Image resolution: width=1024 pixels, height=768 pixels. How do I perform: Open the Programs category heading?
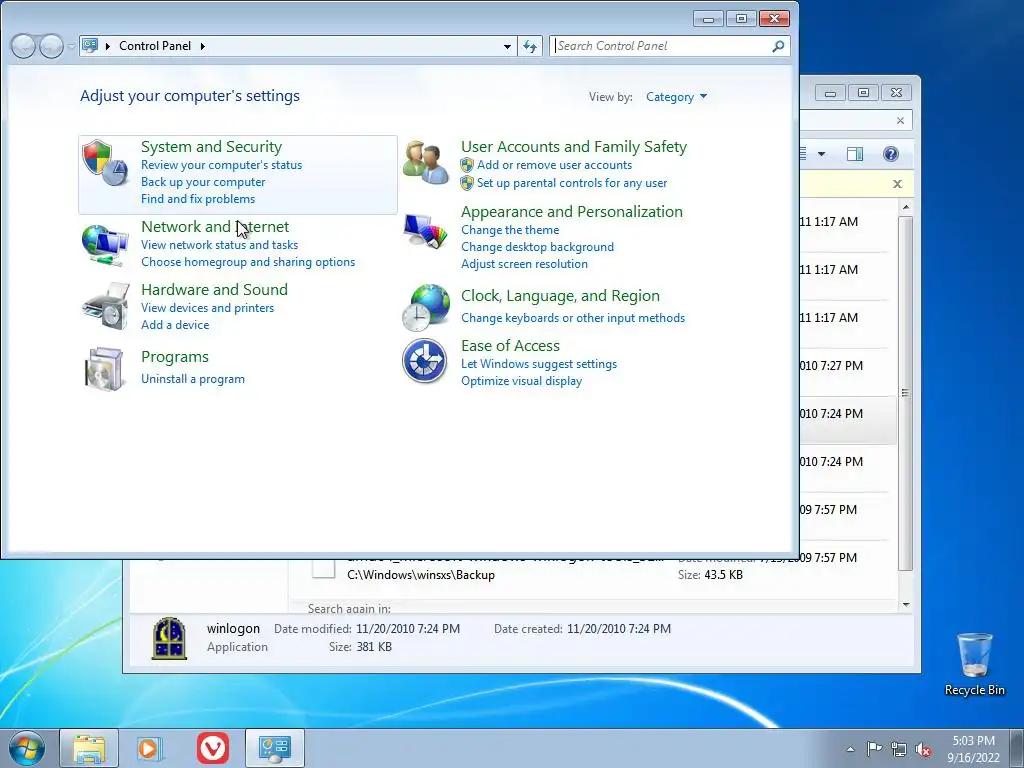(x=175, y=357)
